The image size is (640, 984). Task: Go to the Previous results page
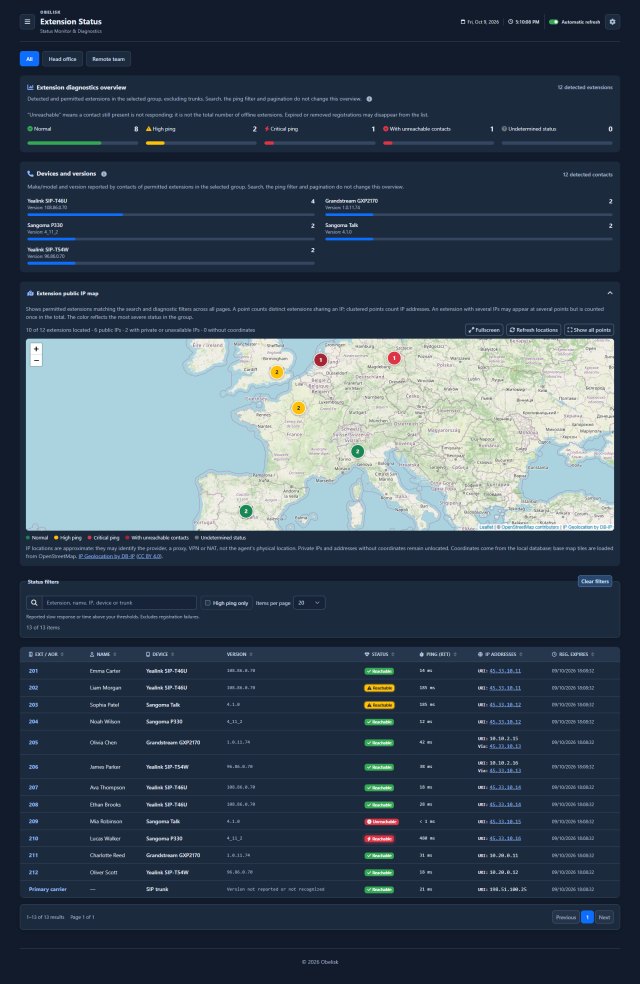tap(565, 917)
